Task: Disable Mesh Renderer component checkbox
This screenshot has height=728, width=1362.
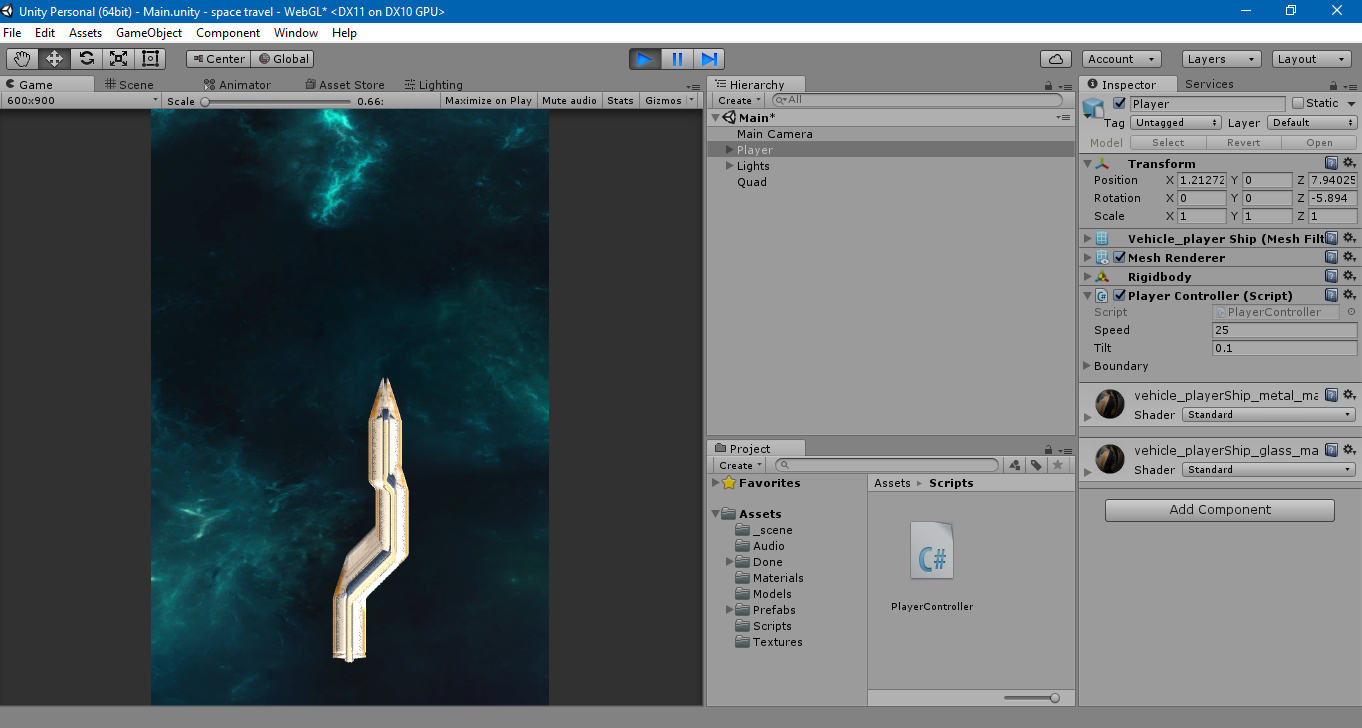Action: (1119, 257)
